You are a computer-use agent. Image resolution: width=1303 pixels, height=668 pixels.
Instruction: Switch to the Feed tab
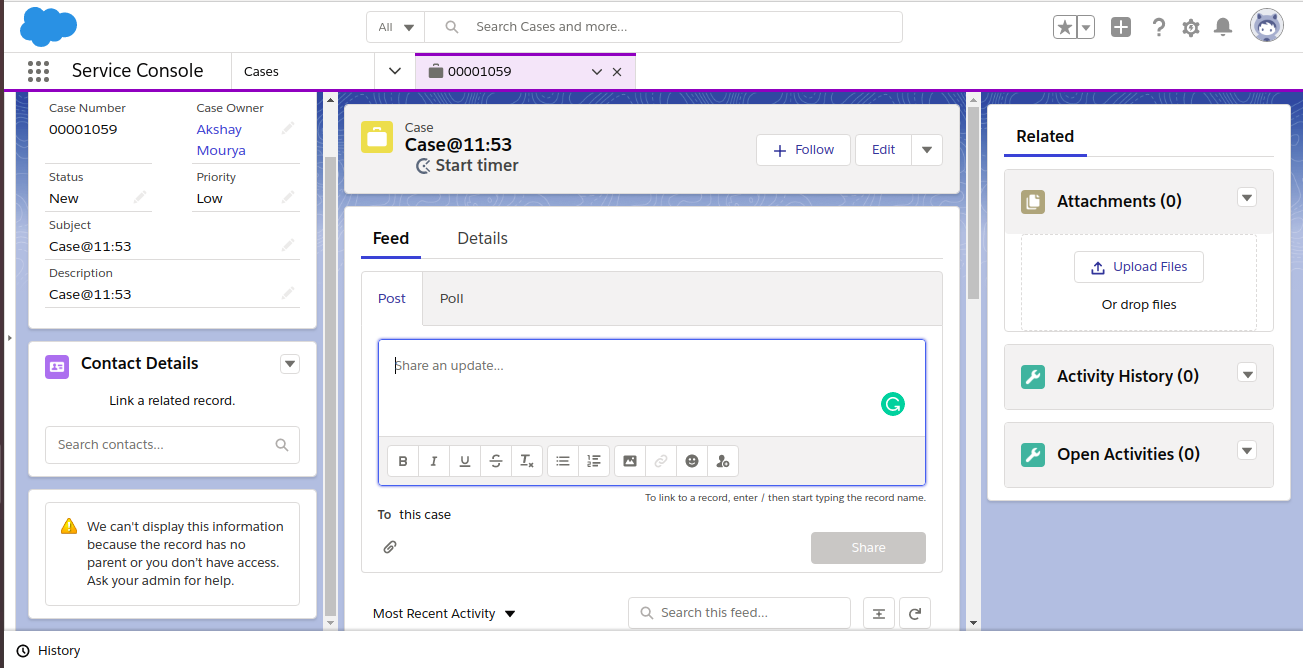coord(391,238)
